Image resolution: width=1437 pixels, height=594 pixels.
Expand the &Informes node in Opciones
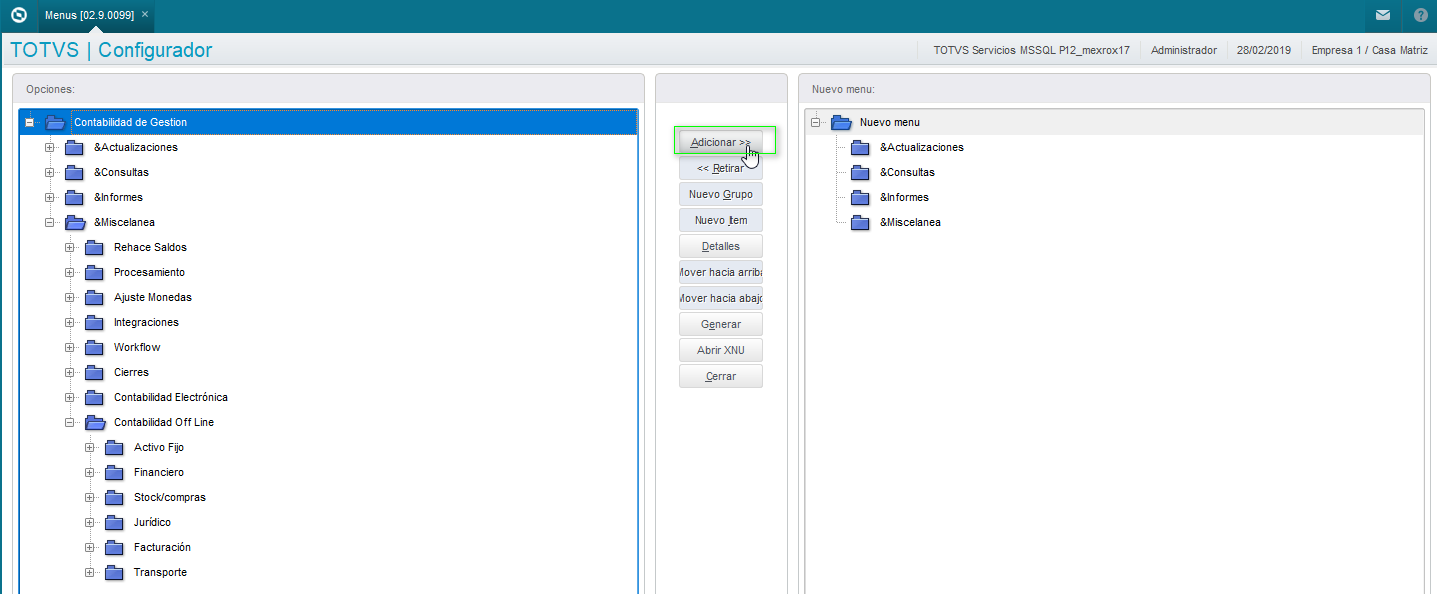click(50, 197)
